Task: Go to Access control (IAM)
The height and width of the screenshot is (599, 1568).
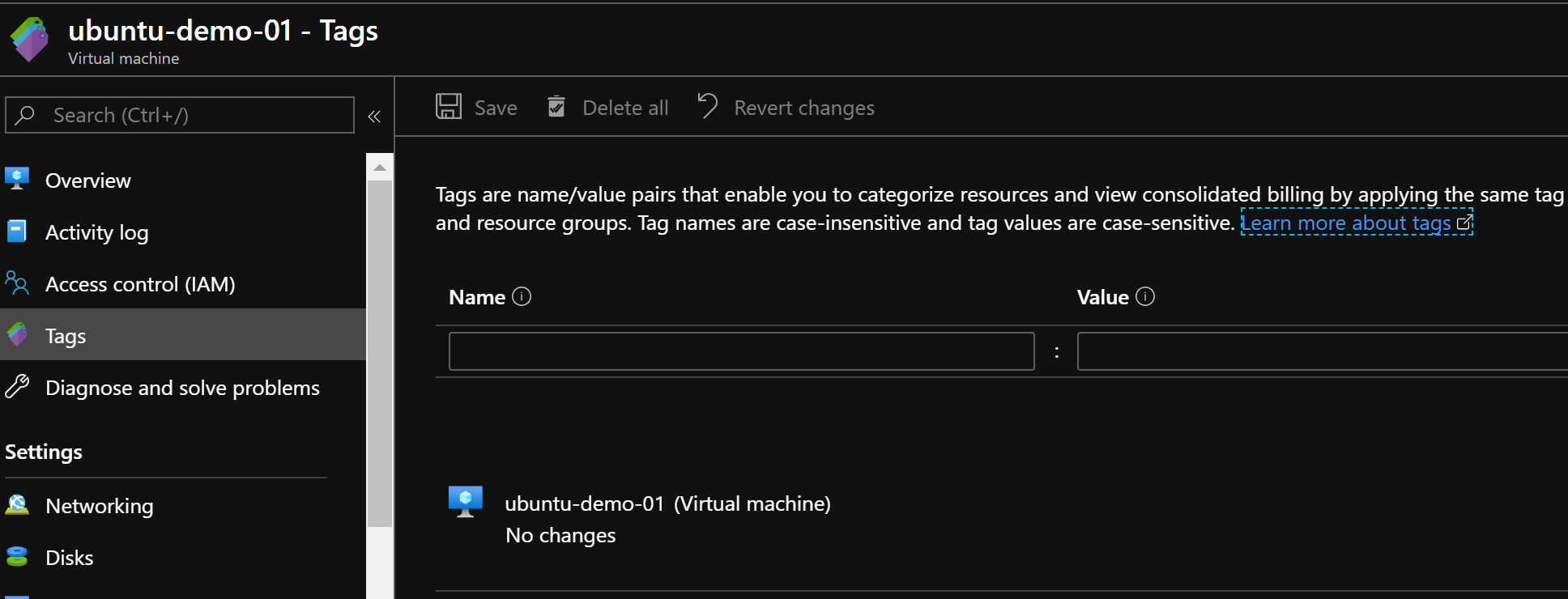Action: [x=183, y=284]
